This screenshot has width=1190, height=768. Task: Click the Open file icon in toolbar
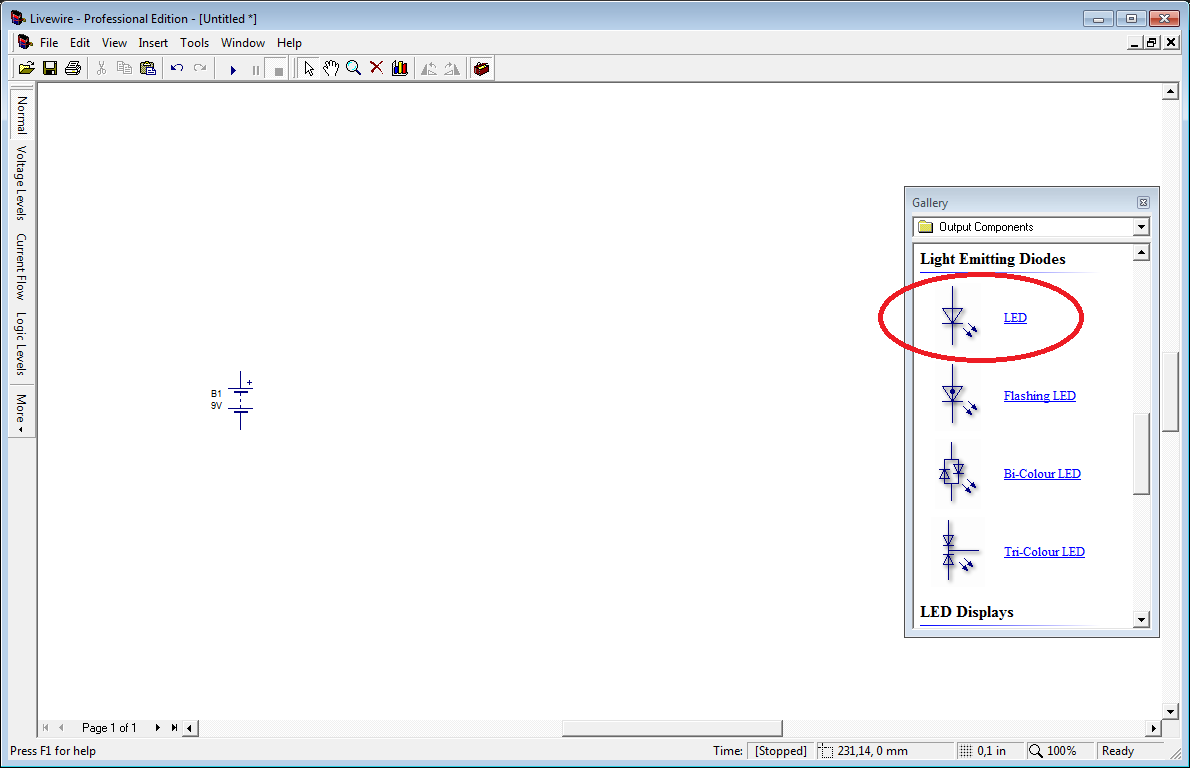[27, 68]
